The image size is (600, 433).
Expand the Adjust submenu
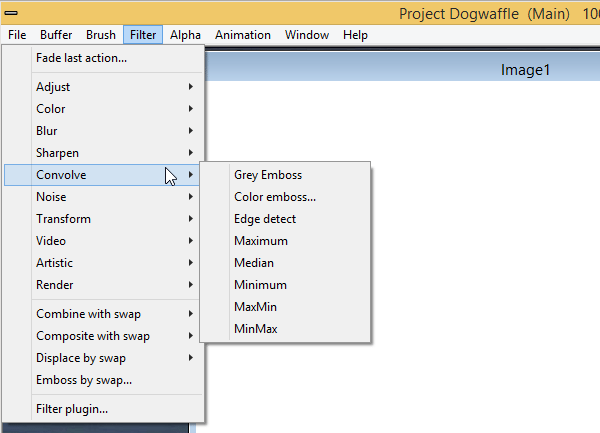click(x=103, y=87)
